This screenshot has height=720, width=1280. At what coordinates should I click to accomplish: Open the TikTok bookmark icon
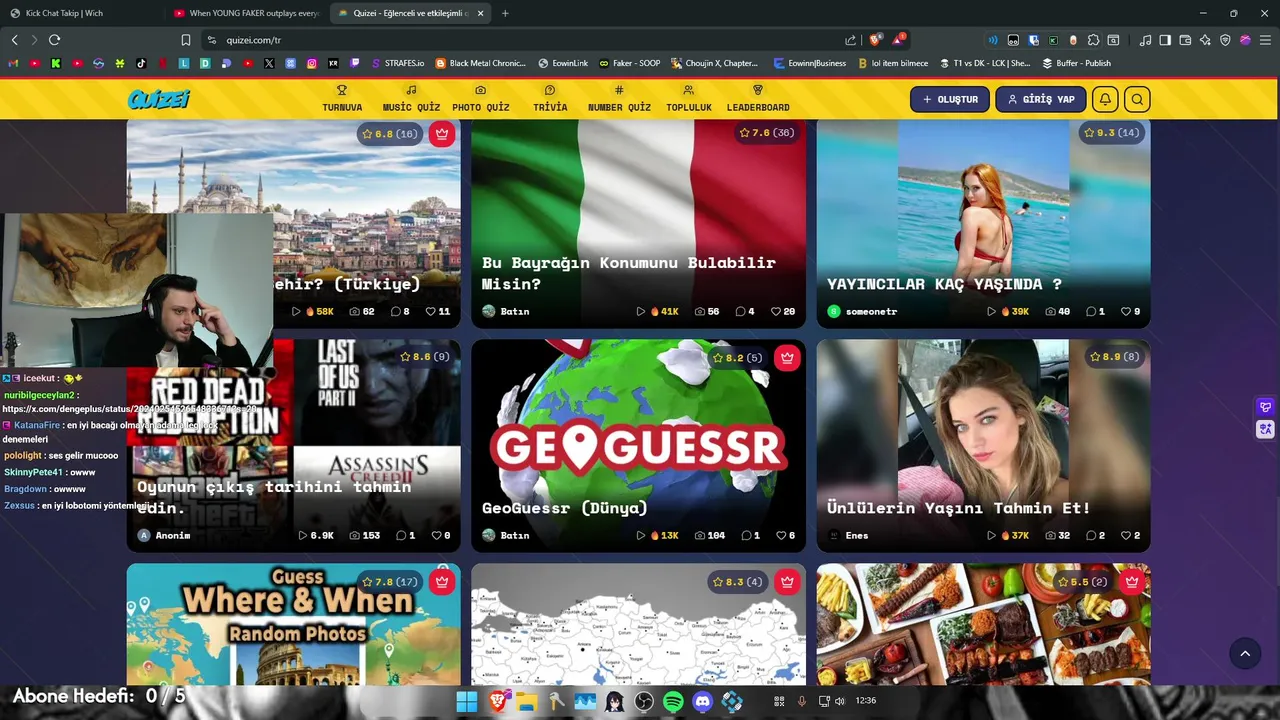141,63
